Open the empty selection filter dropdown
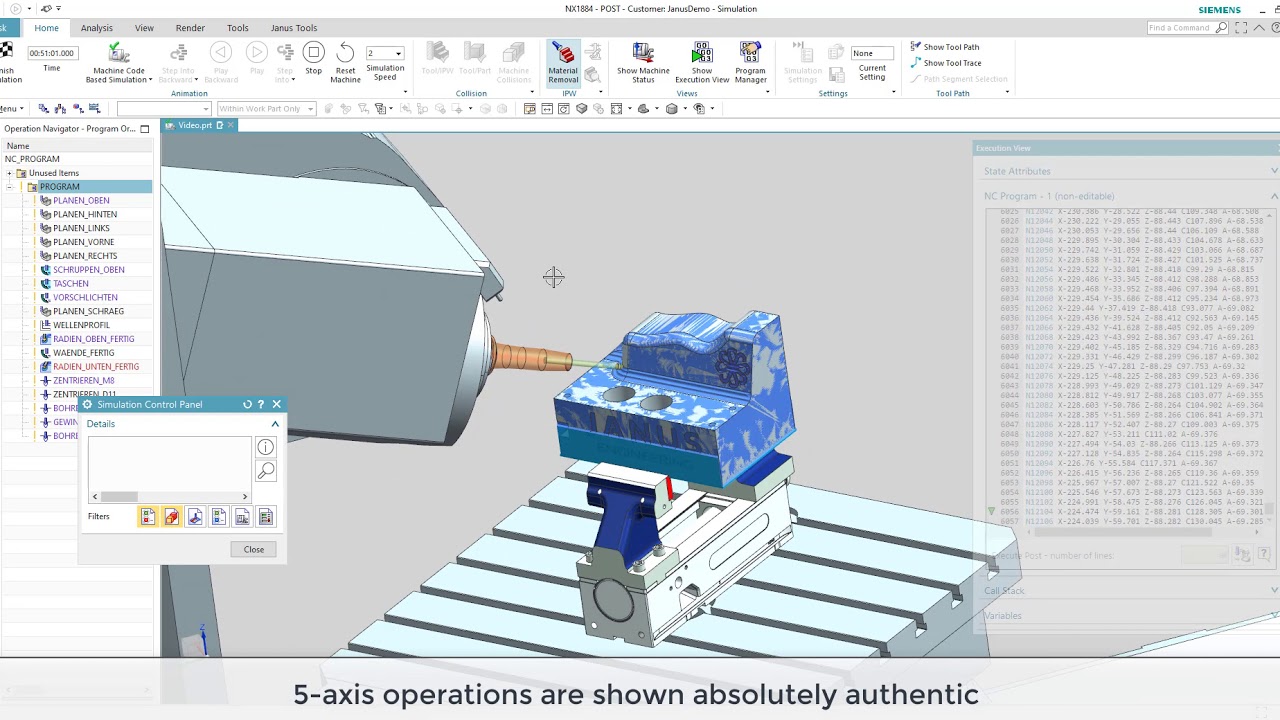Image resolution: width=1280 pixels, height=720 pixels. 164,109
